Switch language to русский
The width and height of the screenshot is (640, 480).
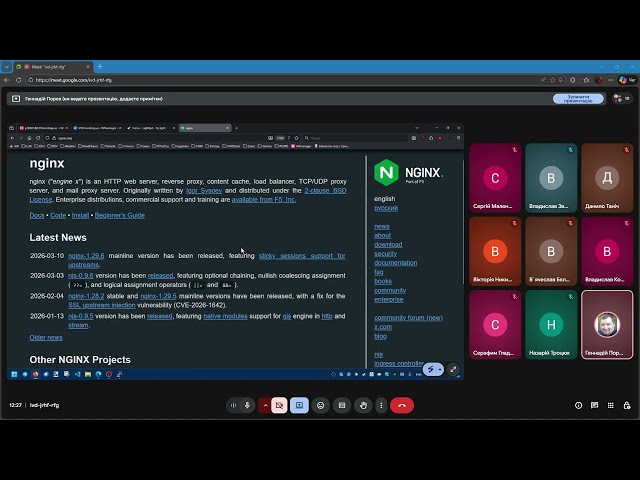386,208
